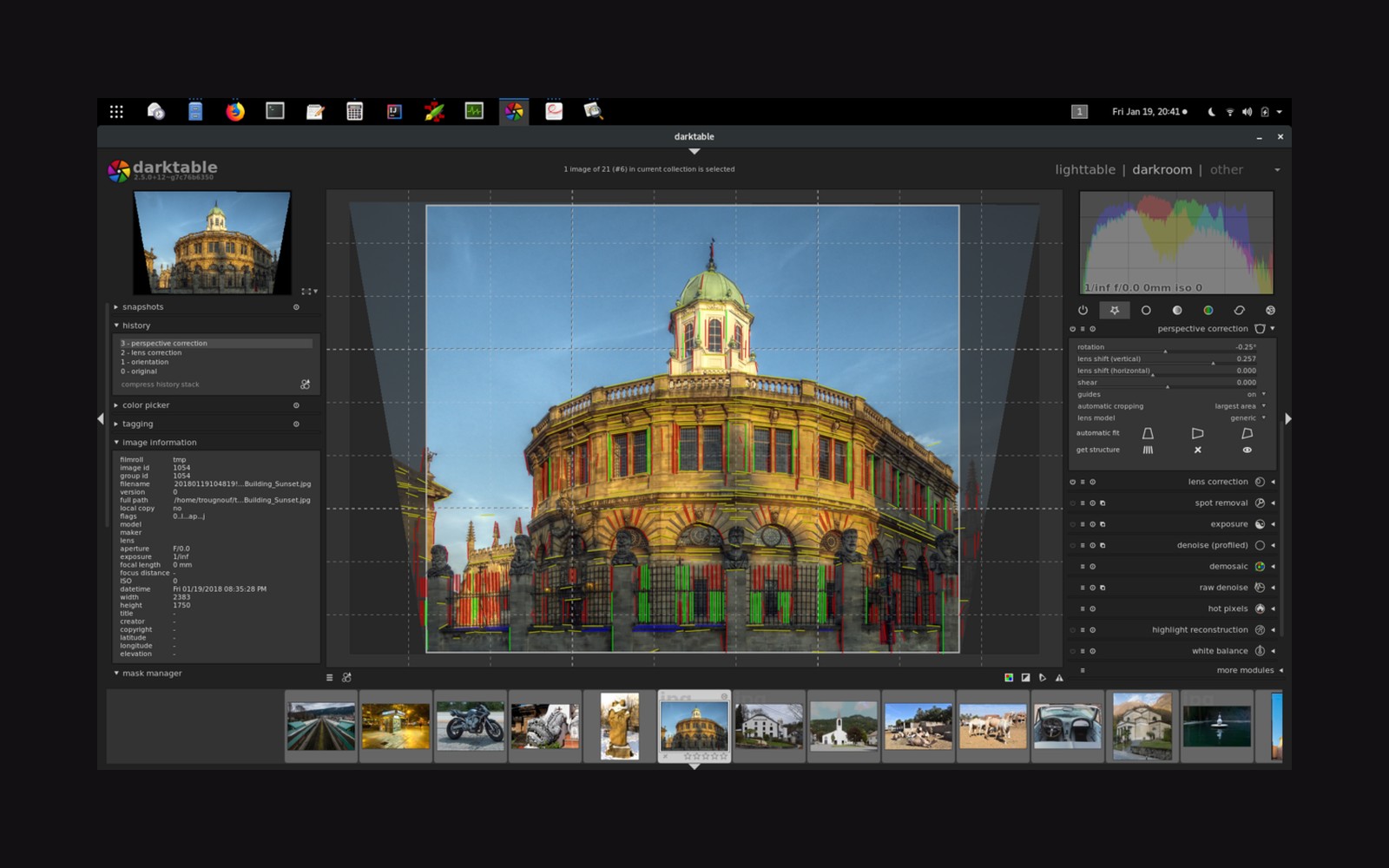Open automatic cropping dropdown
The width and height of the screenshot is (1389, 868).
click(x=1171, y=406)
